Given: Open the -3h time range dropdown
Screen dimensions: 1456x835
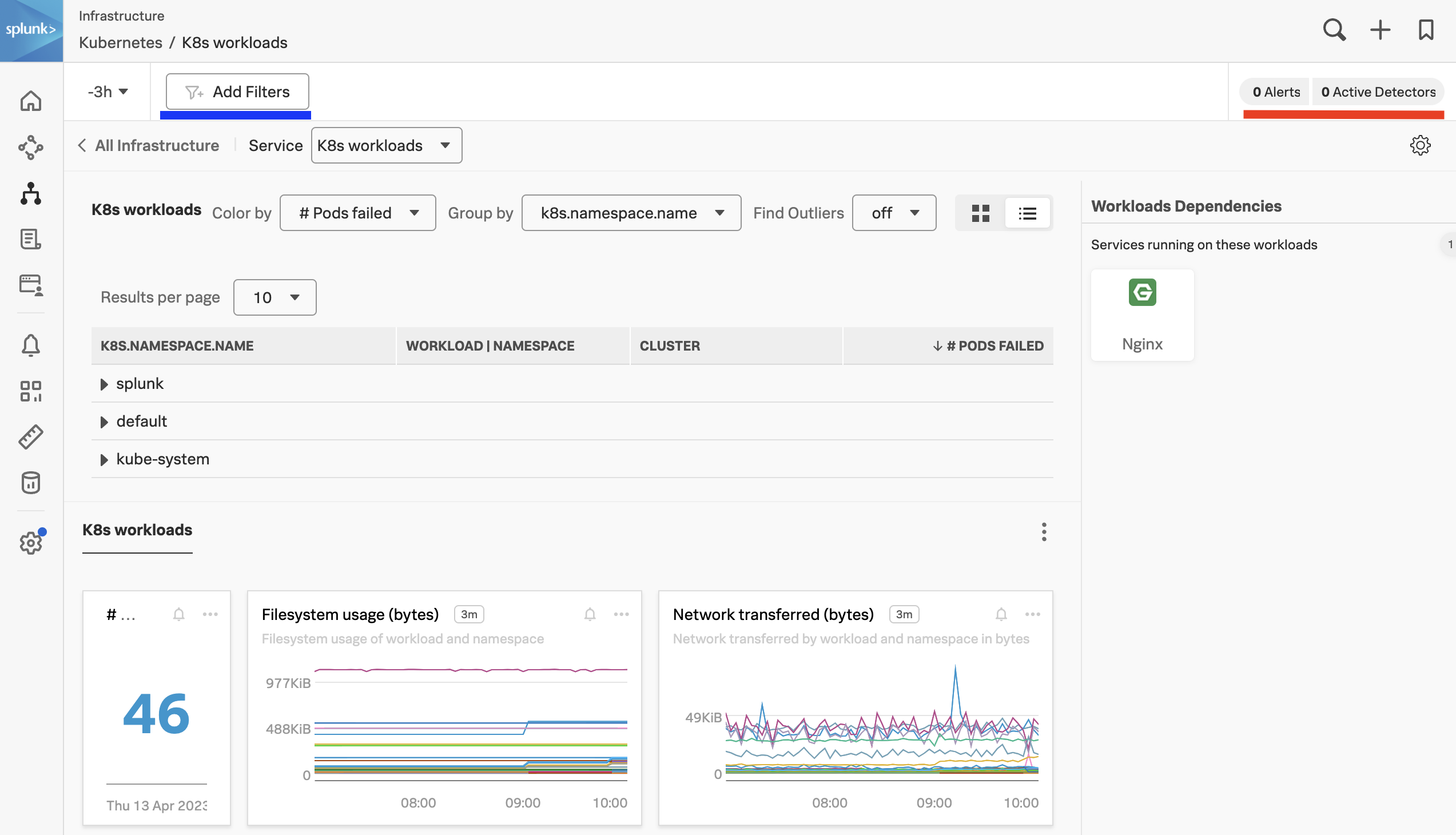Looking at the screenshot, I should point(108,92).
